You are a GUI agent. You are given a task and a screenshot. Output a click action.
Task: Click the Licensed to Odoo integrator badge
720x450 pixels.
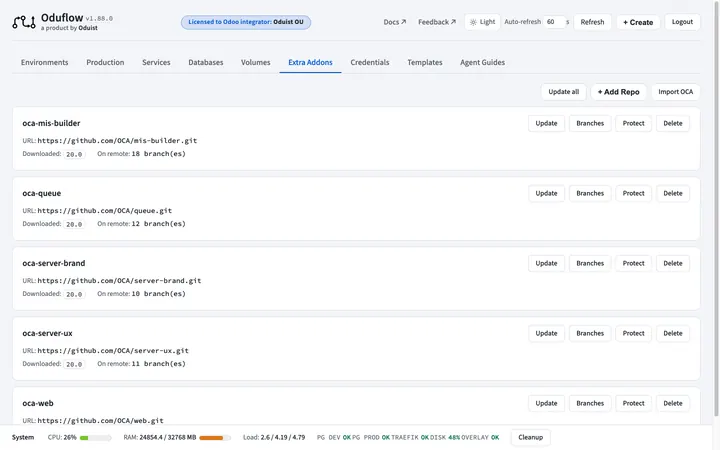[x=246, y=22]
